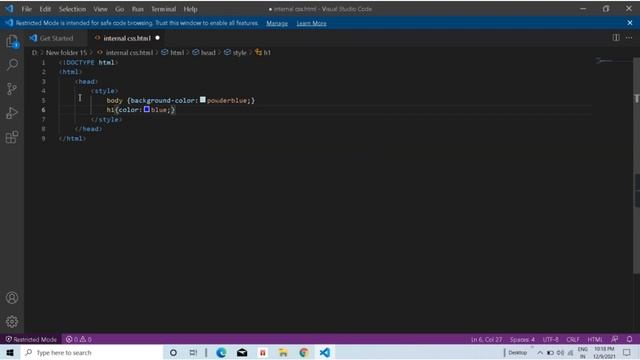This screenshot has width=640, height=360.
Task: Open the Action Center notification icon
Action: point(627,353)
